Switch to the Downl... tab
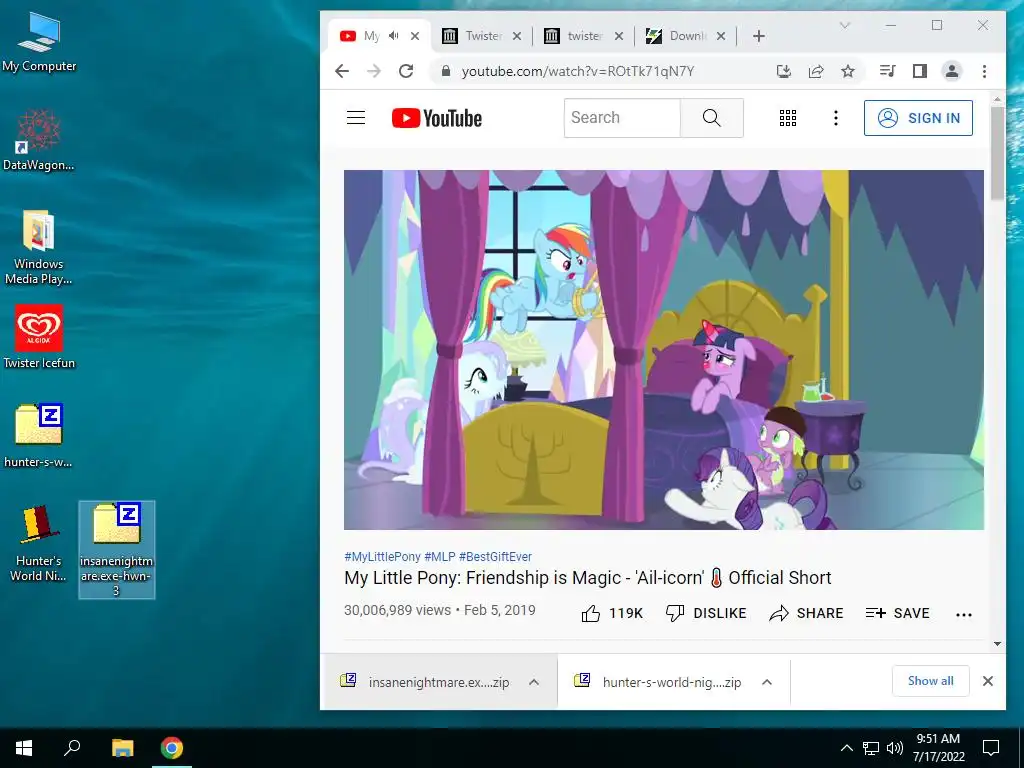 click(687, 36)
